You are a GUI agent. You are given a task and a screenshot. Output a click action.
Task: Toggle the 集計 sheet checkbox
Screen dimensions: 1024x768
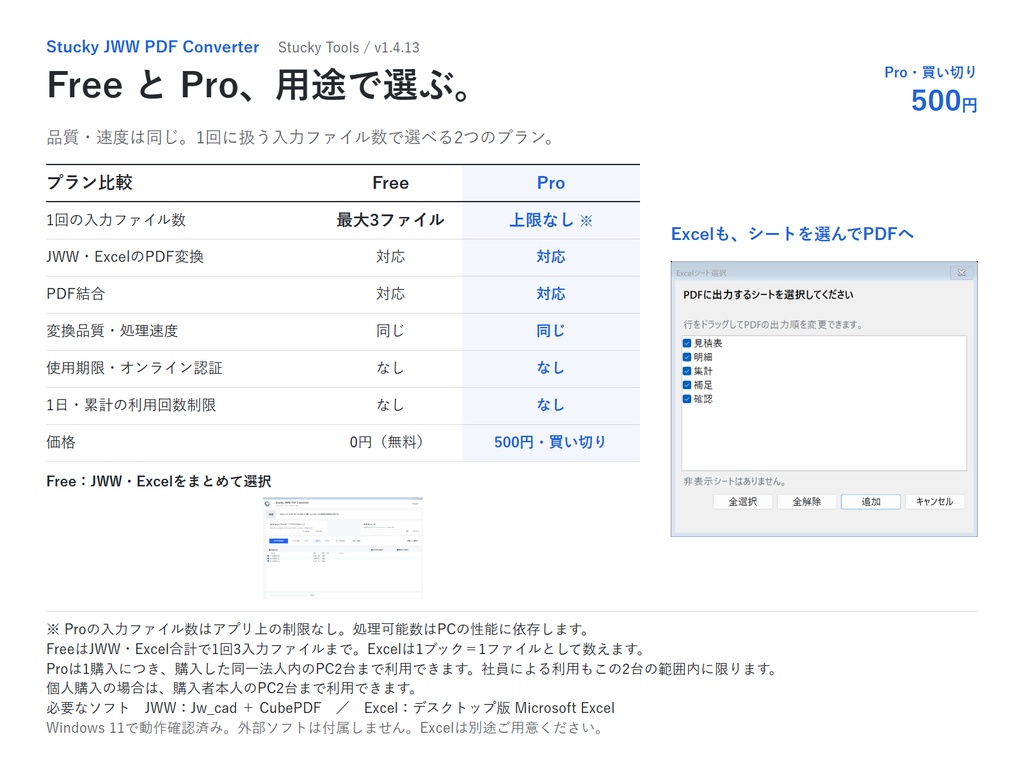click(687, 371)
